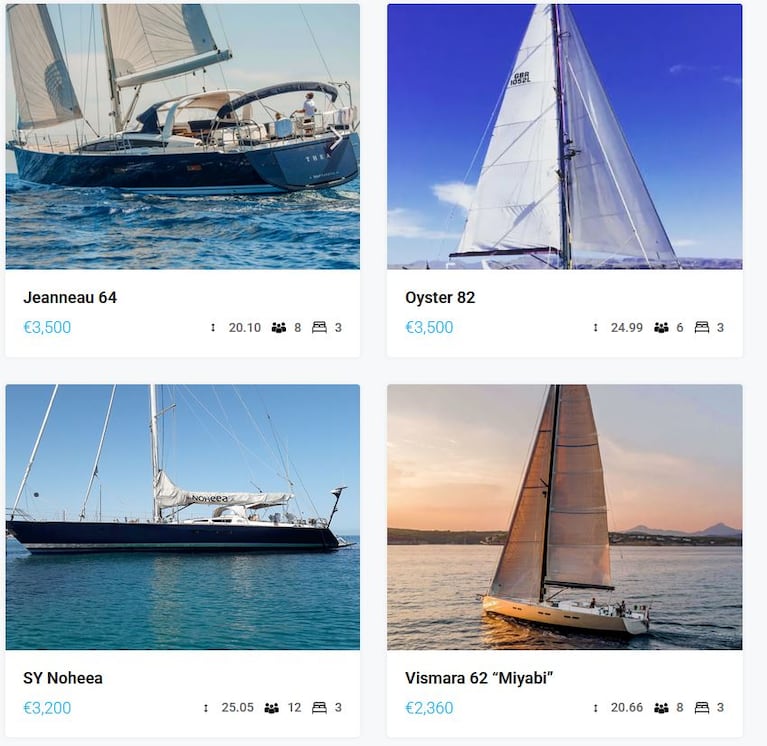
Task: Open the Oyster 82 listing title
Action: point(440,297)
